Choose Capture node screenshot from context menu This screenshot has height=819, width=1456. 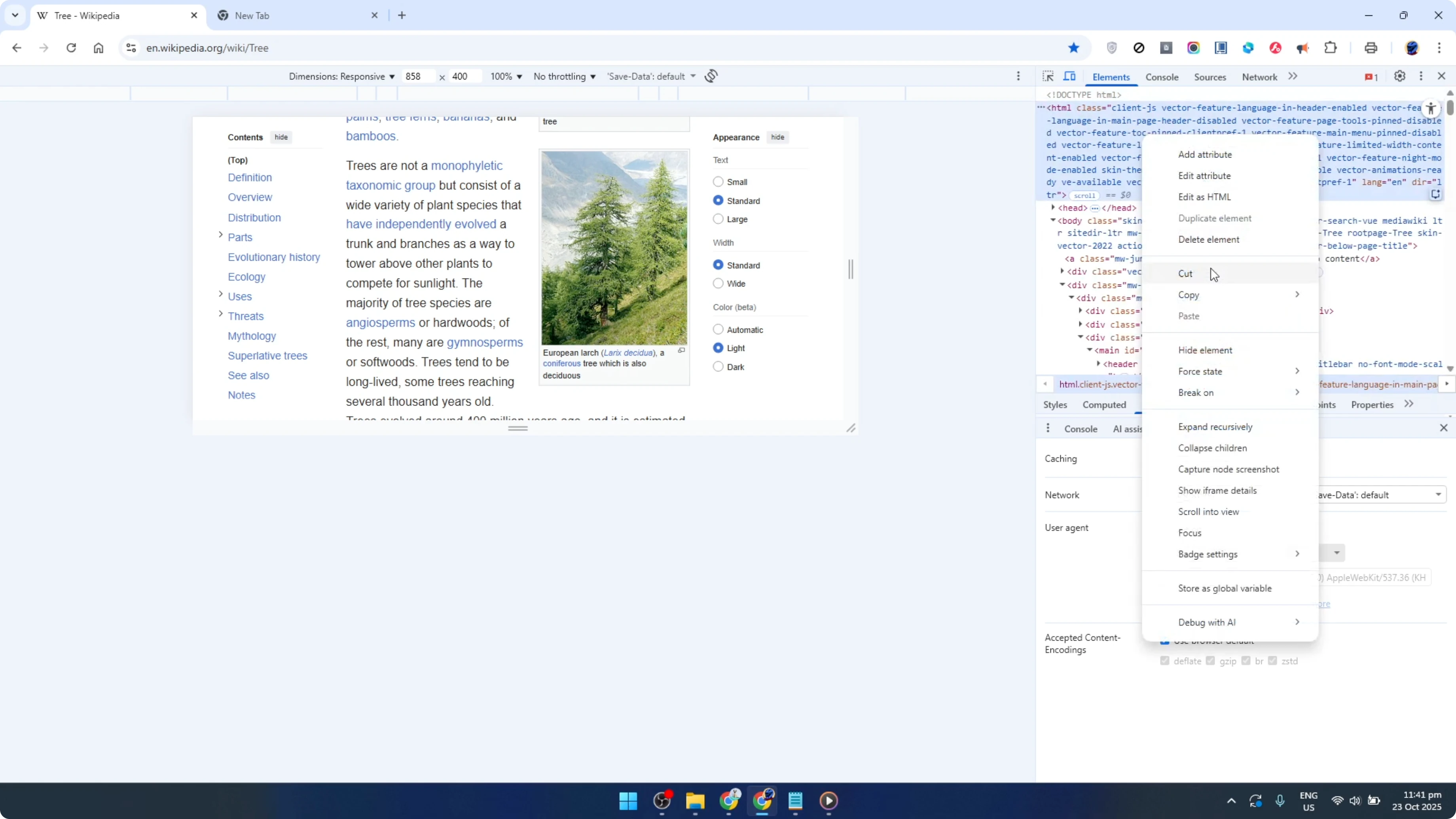coord(1229,469)
